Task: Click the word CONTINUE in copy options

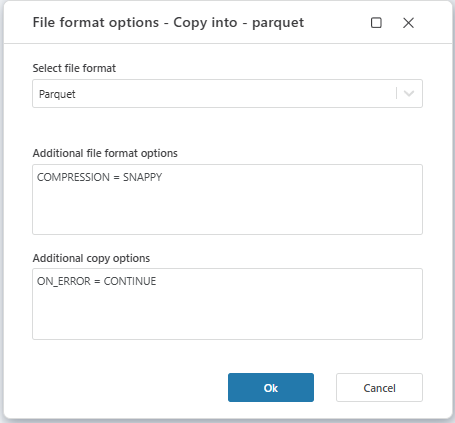Action: [130, 281]
